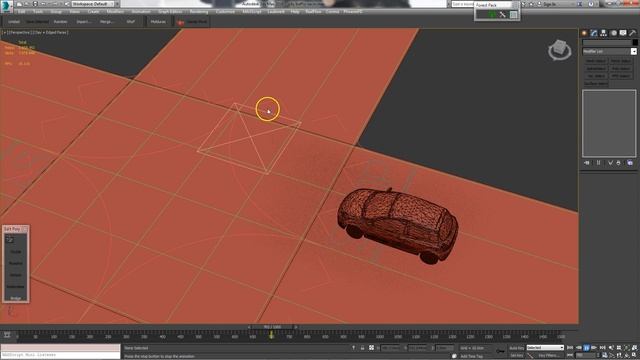Toggle the active Play/Pause animation button
This screenshot has width=640, height=360.
pyautogui.click(x=586, y=348)
